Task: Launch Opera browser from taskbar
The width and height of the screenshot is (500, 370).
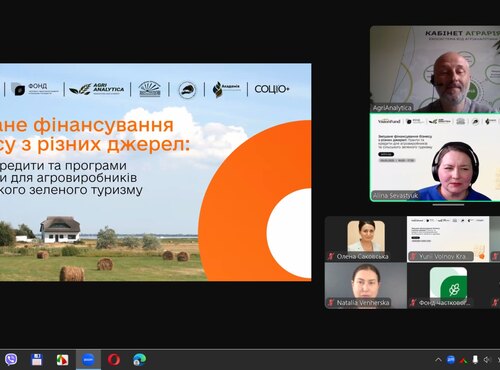Action: click(x=114, y=360)
